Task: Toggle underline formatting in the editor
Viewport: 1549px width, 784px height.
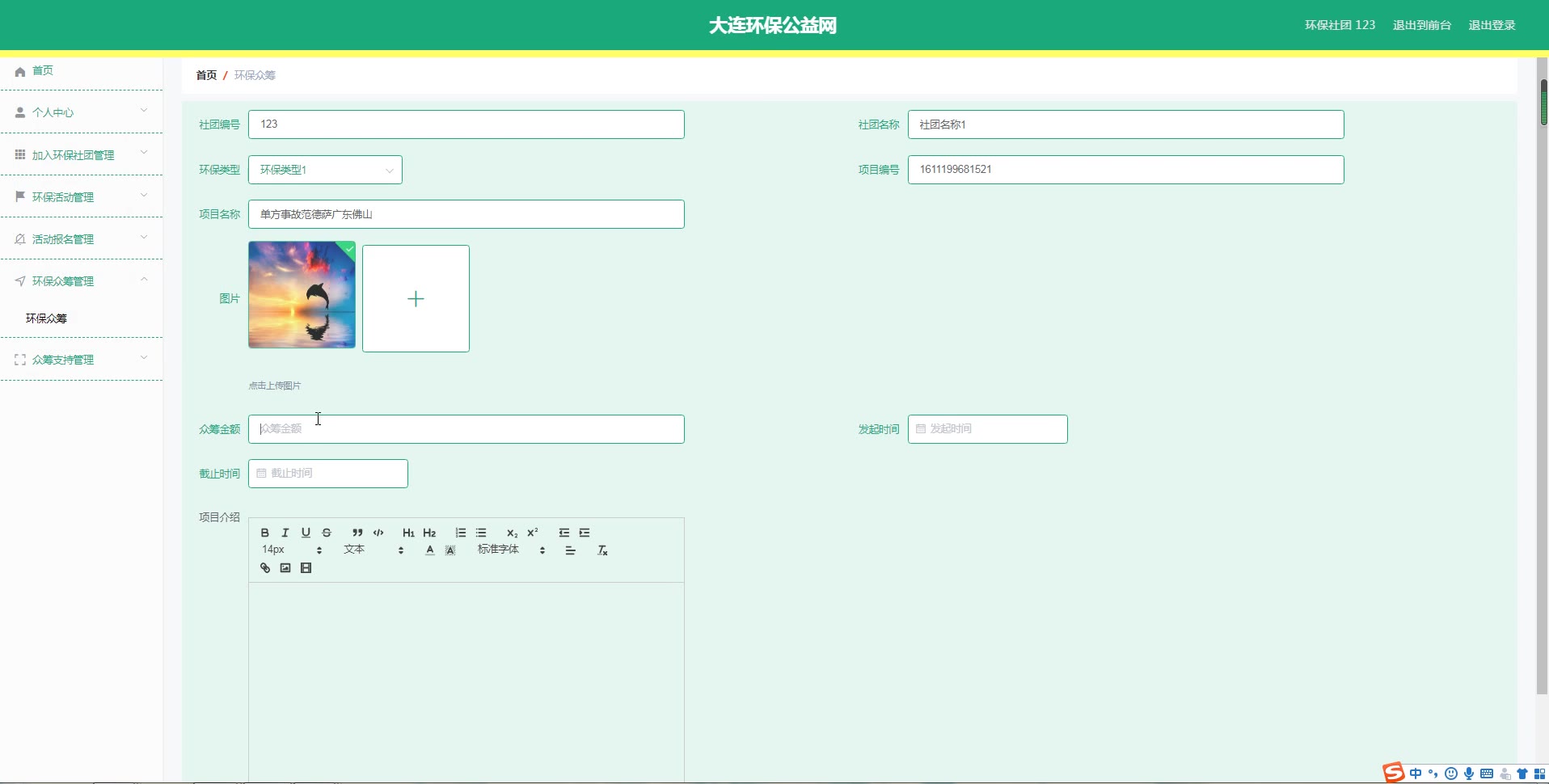Action: point(306,533)
